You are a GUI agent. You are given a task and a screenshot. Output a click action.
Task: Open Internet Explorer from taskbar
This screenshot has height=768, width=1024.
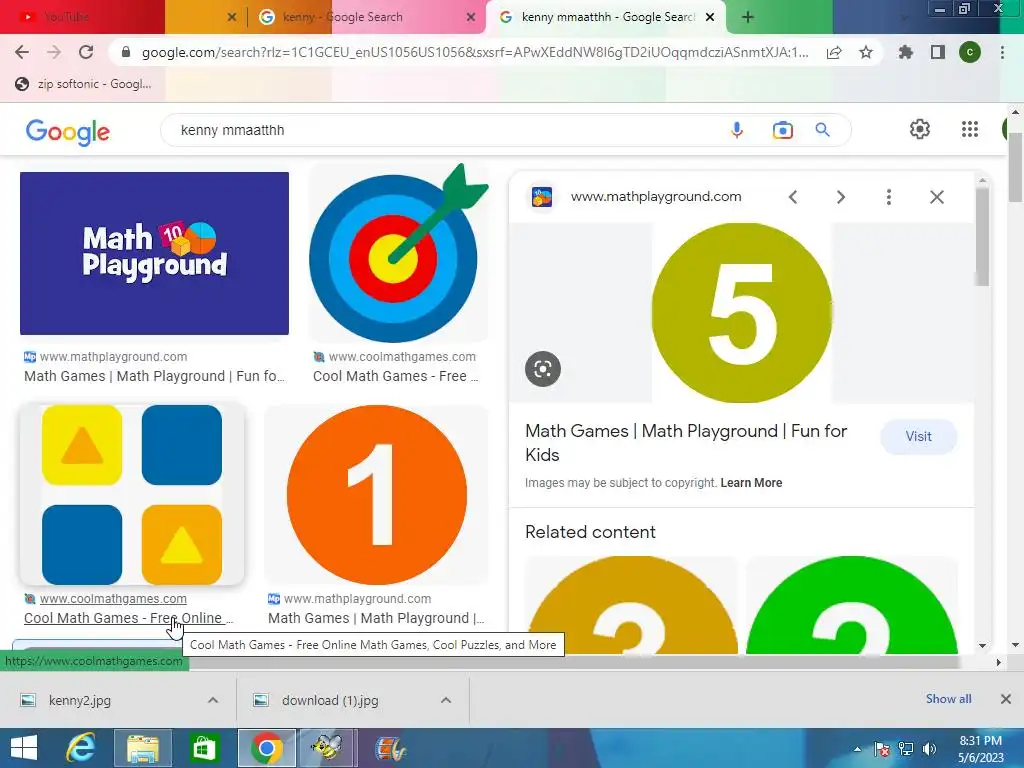coord(81,748)
